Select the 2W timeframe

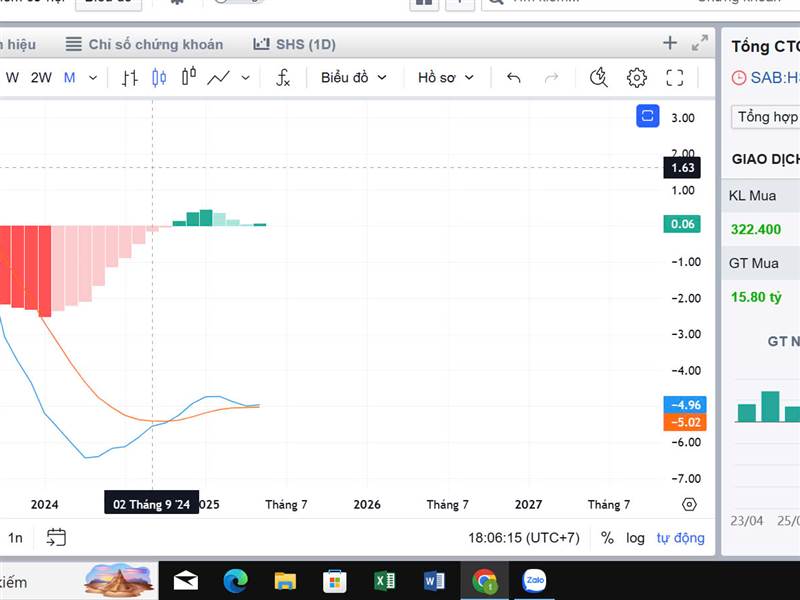click(41, 78)
